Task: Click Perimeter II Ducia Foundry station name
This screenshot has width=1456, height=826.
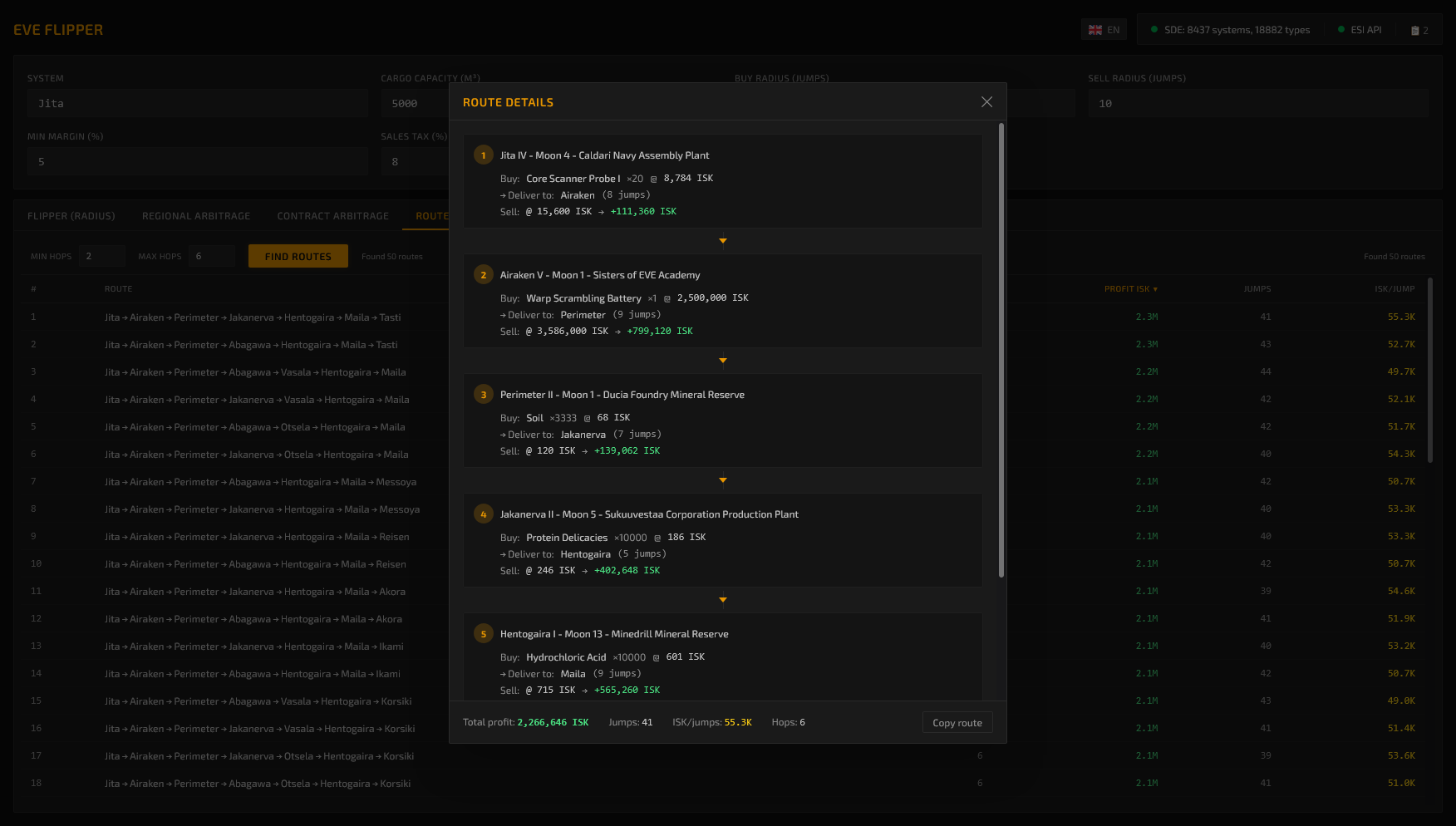Action: 622,395
